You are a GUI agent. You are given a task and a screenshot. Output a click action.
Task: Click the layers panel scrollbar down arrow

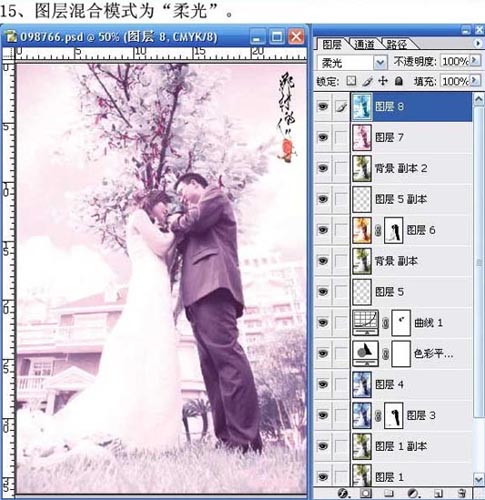pos(478,479)
